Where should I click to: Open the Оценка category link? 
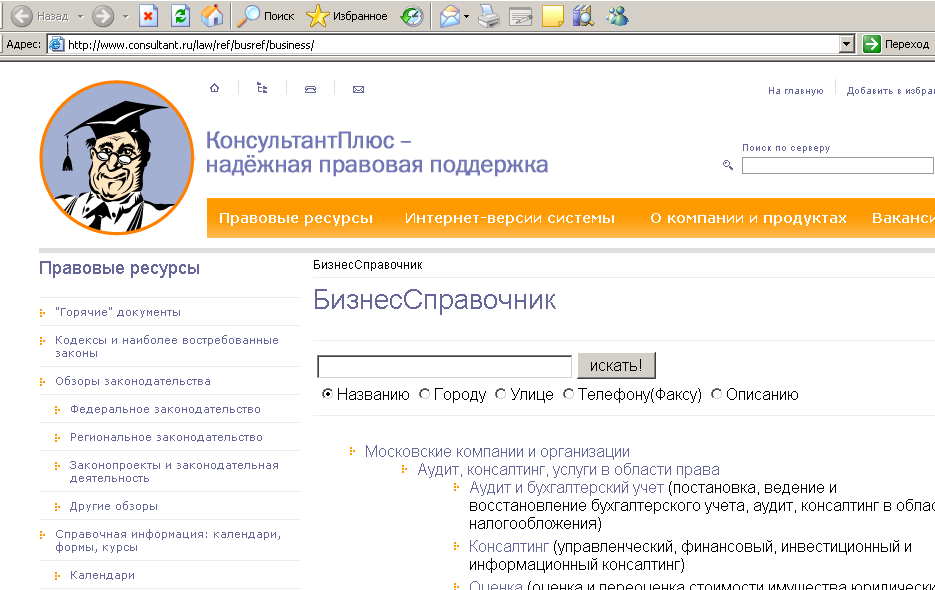tap(496, 585)
